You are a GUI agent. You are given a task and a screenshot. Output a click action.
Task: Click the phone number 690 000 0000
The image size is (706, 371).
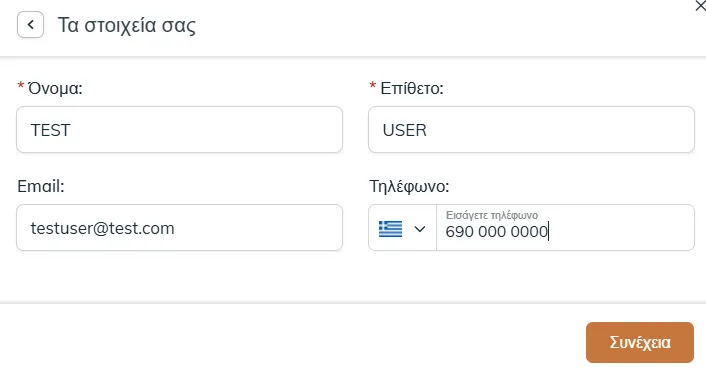[x=496, y=232]
